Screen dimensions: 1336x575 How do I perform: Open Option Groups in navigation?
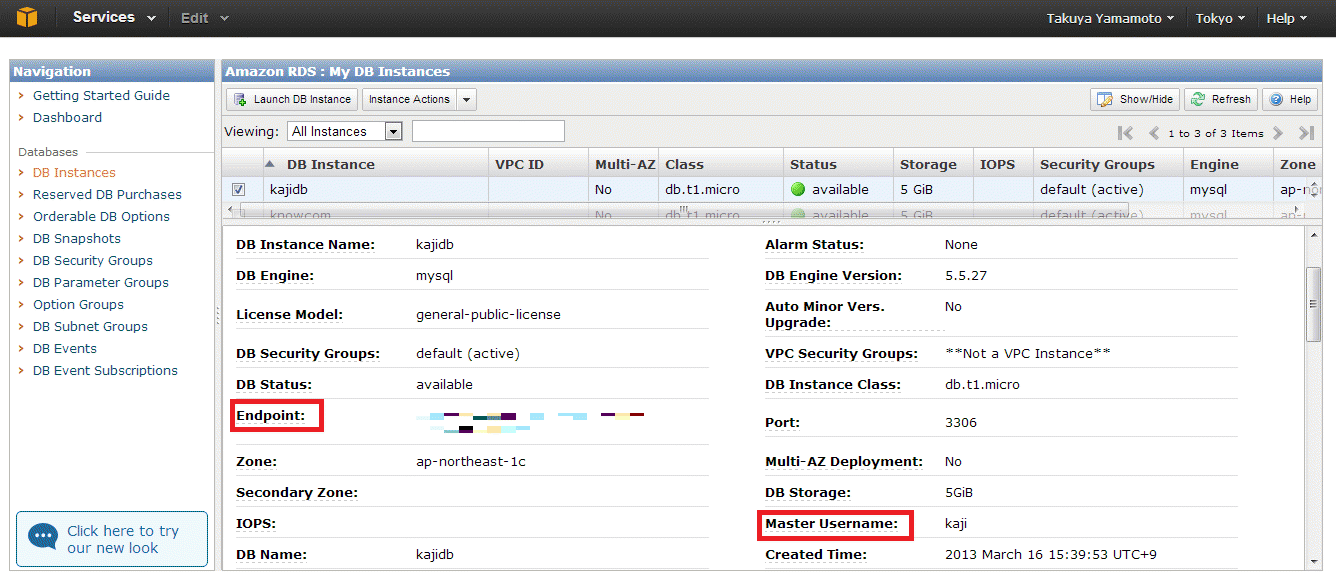78,305
